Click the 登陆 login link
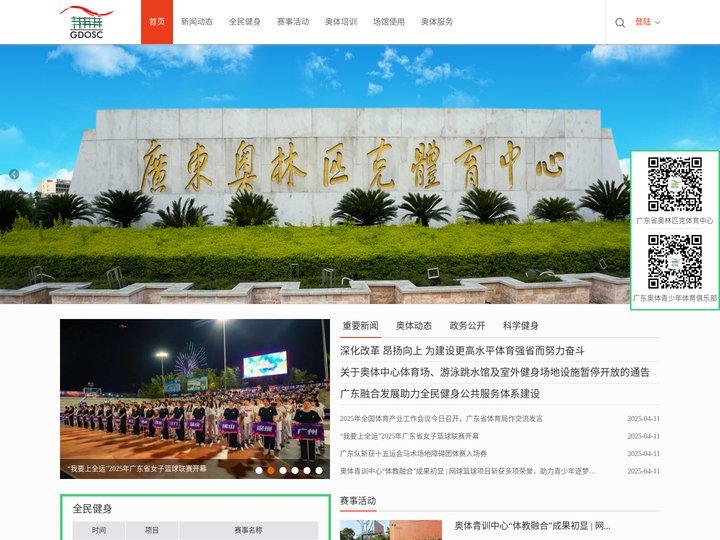The width and height of the screenshot is (720, 540). coord(643,22)
